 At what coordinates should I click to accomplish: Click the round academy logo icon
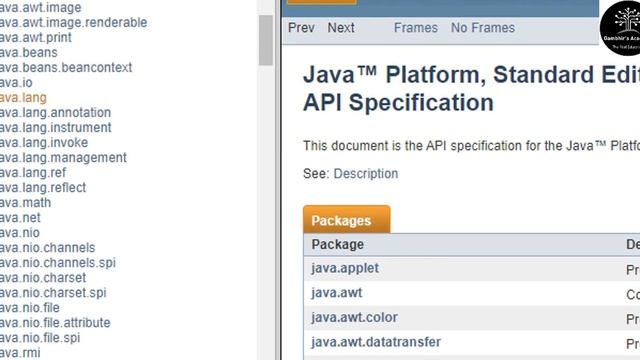[x=620, y=27]
